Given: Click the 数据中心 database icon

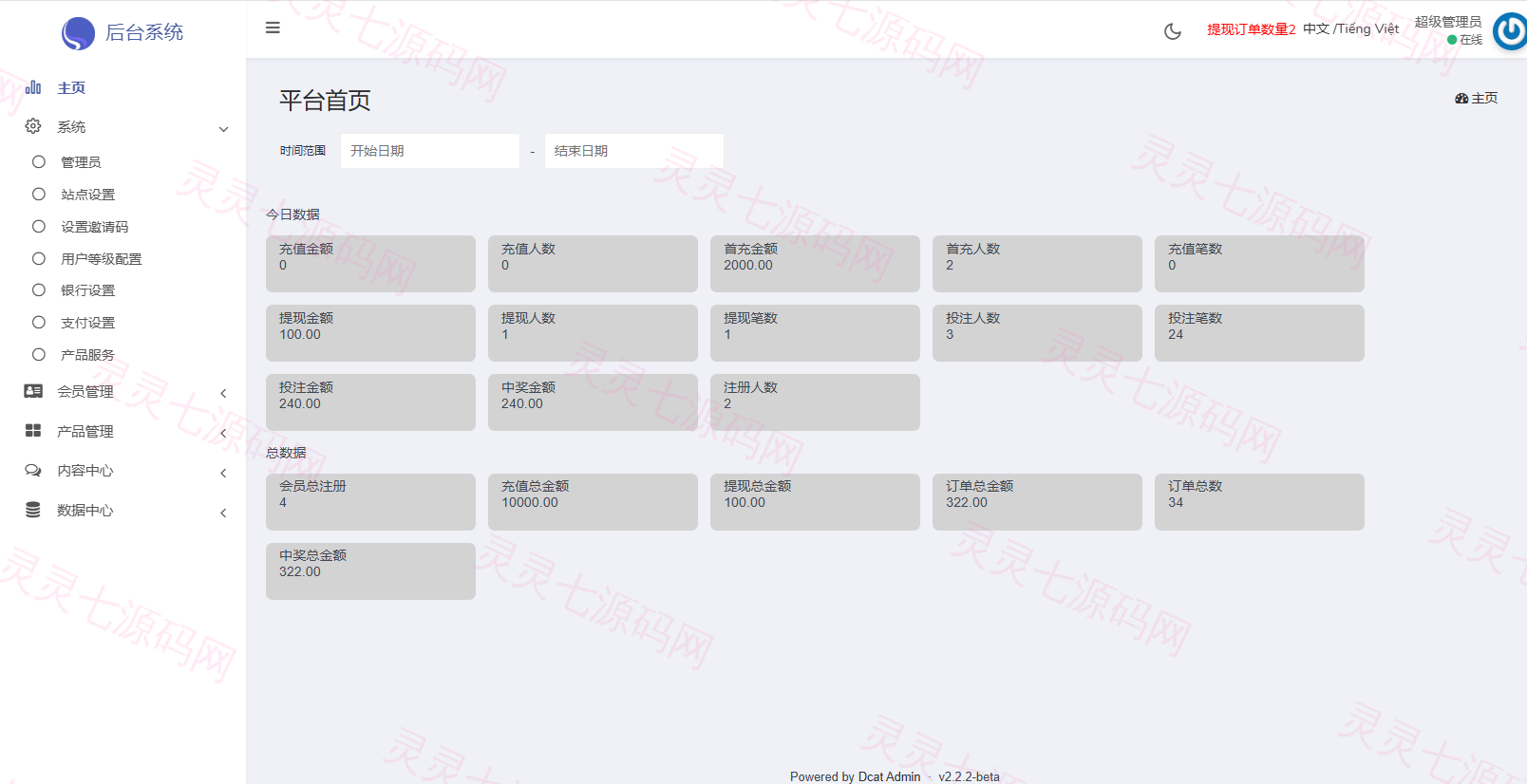Looking at the screenshot, I should pos(33,510).
